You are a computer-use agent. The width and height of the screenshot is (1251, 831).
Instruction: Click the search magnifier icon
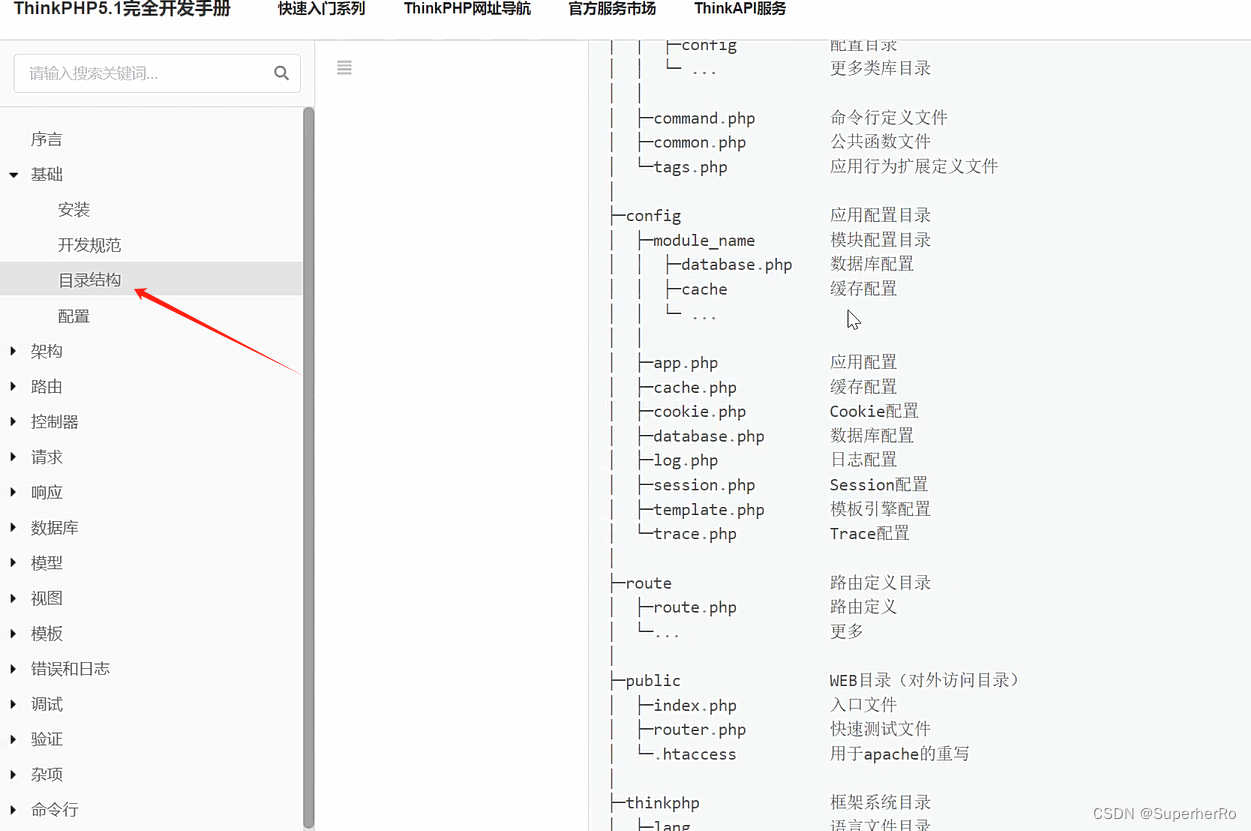click(281, 73)
